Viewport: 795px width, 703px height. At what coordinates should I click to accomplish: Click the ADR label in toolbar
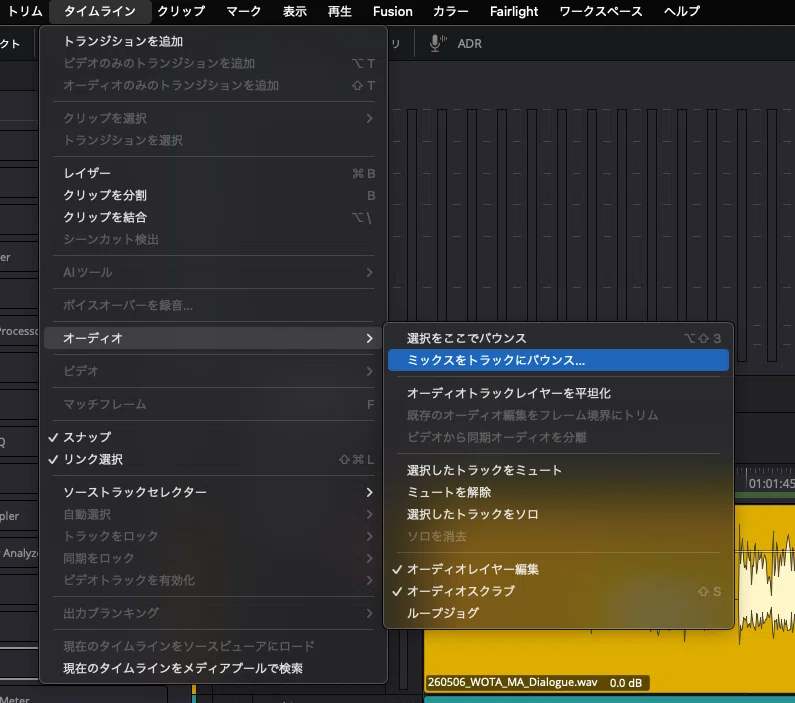(469, 44)
